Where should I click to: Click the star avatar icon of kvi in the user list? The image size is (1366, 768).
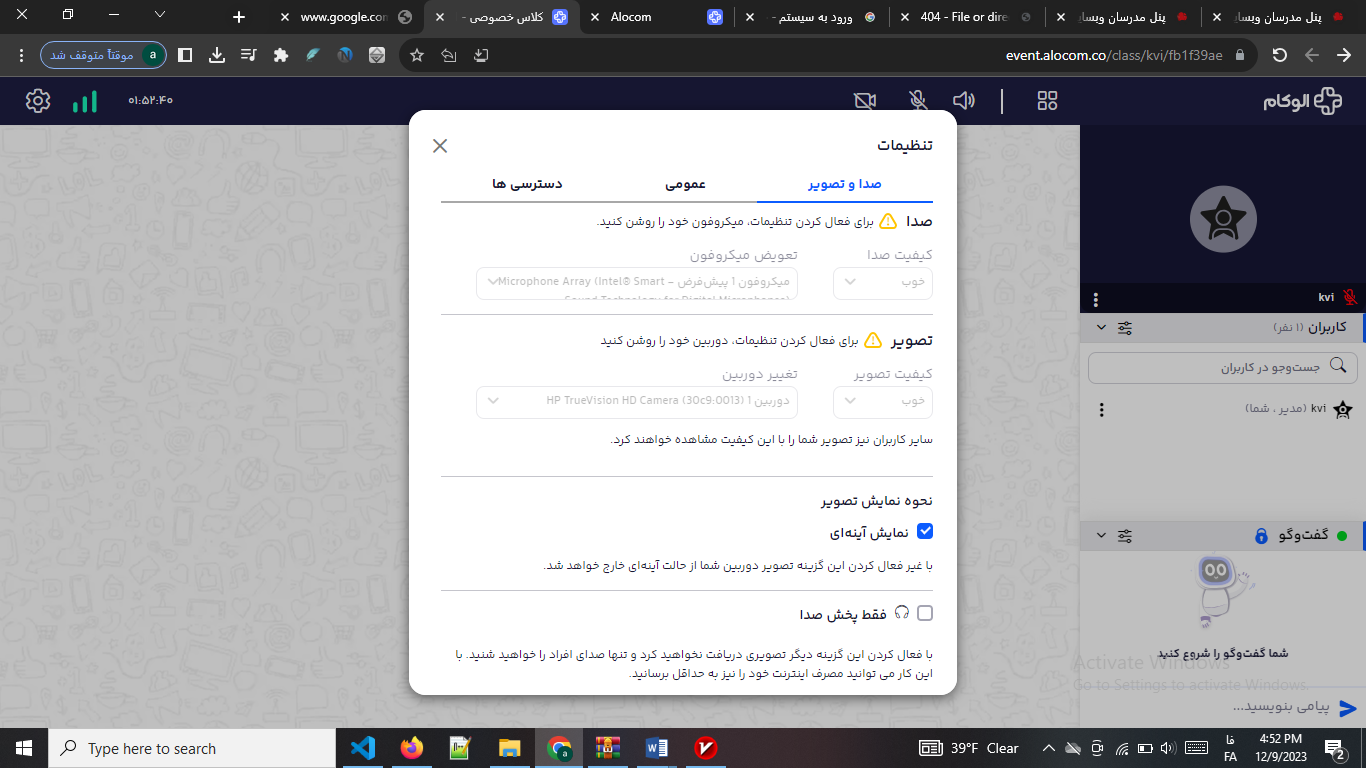(x=1343, y=409)
